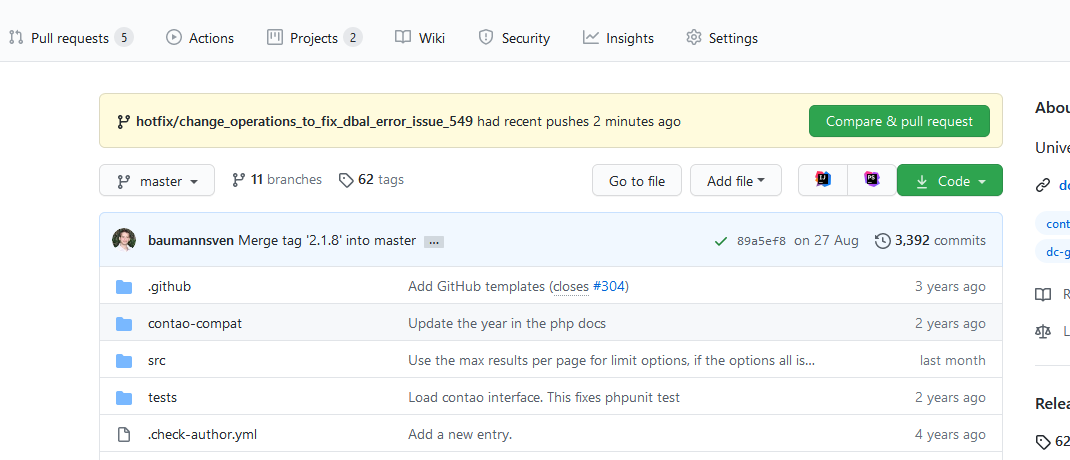The width and height of the screenshot is (1070, 460).
Task: Switch to the Pull requests tab
Action: coord(70,38)
